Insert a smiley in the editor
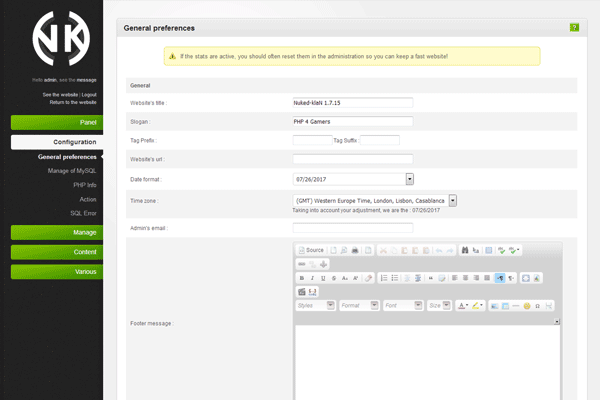Image resolution: width=600 pixels, height=400 pixels. coord(526,305)
